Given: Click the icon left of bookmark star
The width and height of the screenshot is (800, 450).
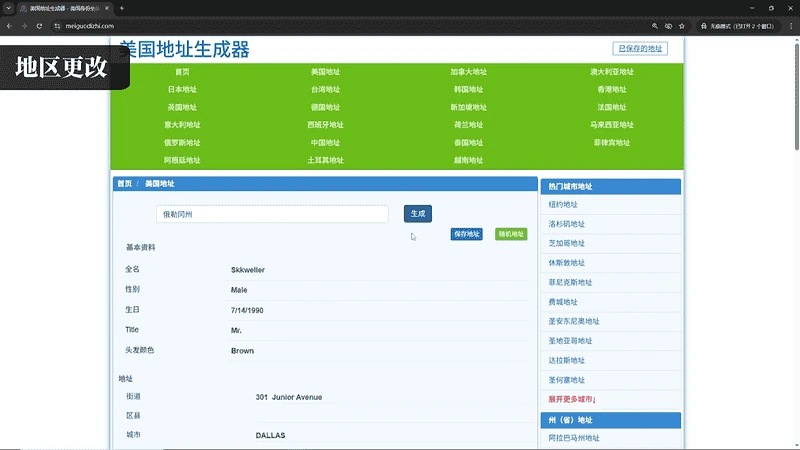Looking at the screenshot, I should tap(668, 26).
